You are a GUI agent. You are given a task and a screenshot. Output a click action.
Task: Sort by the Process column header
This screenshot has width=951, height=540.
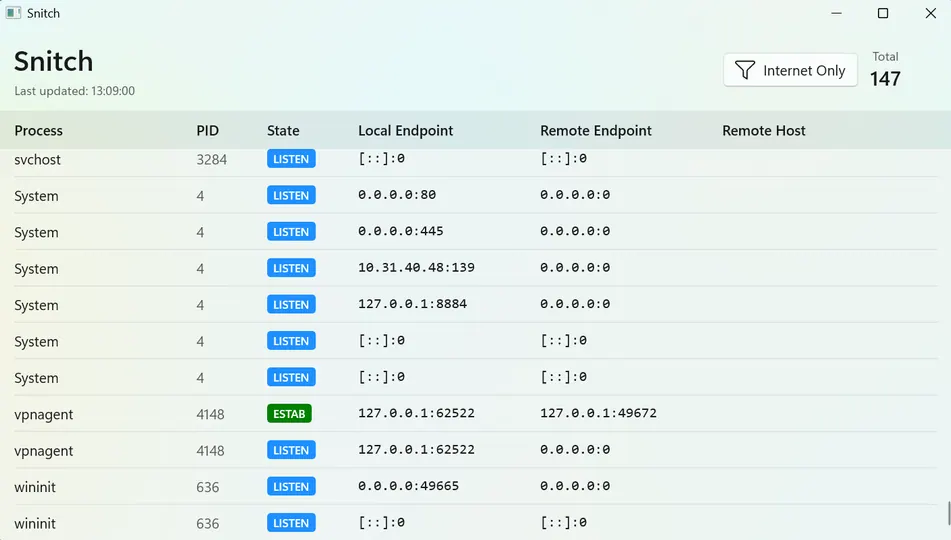tap(38, 130)
